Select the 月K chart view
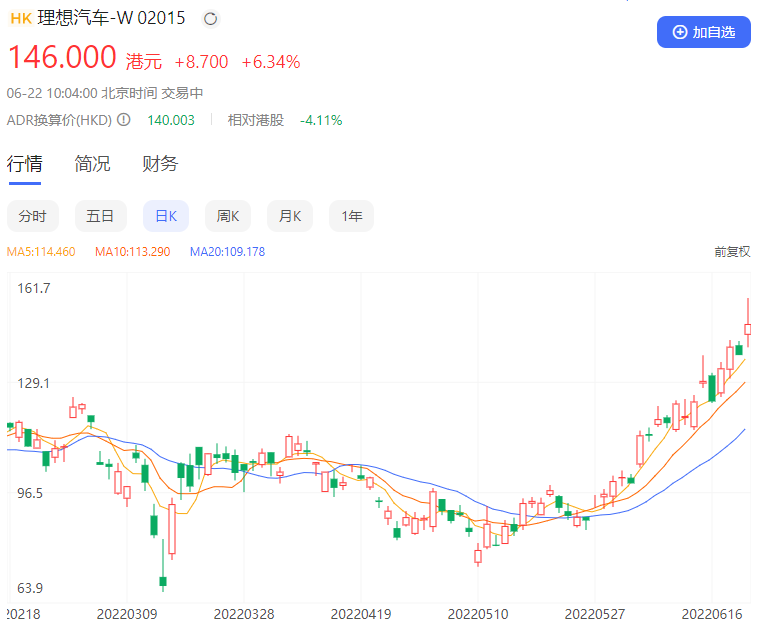 pyautogui.click(x=290, y=216)
